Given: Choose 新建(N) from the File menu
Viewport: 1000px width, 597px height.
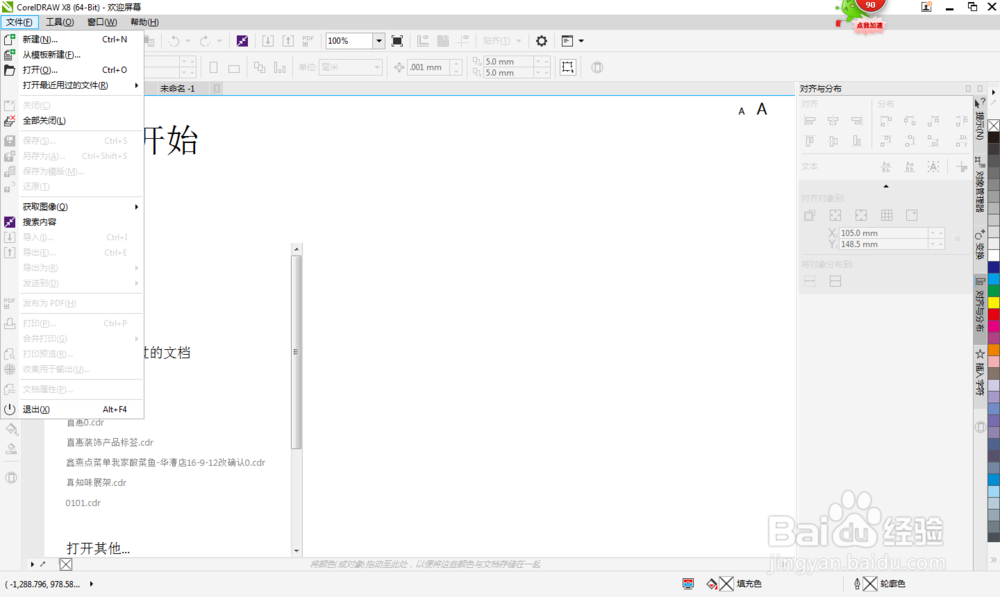Looking at the screenshot, I should [x=72, y=39].
